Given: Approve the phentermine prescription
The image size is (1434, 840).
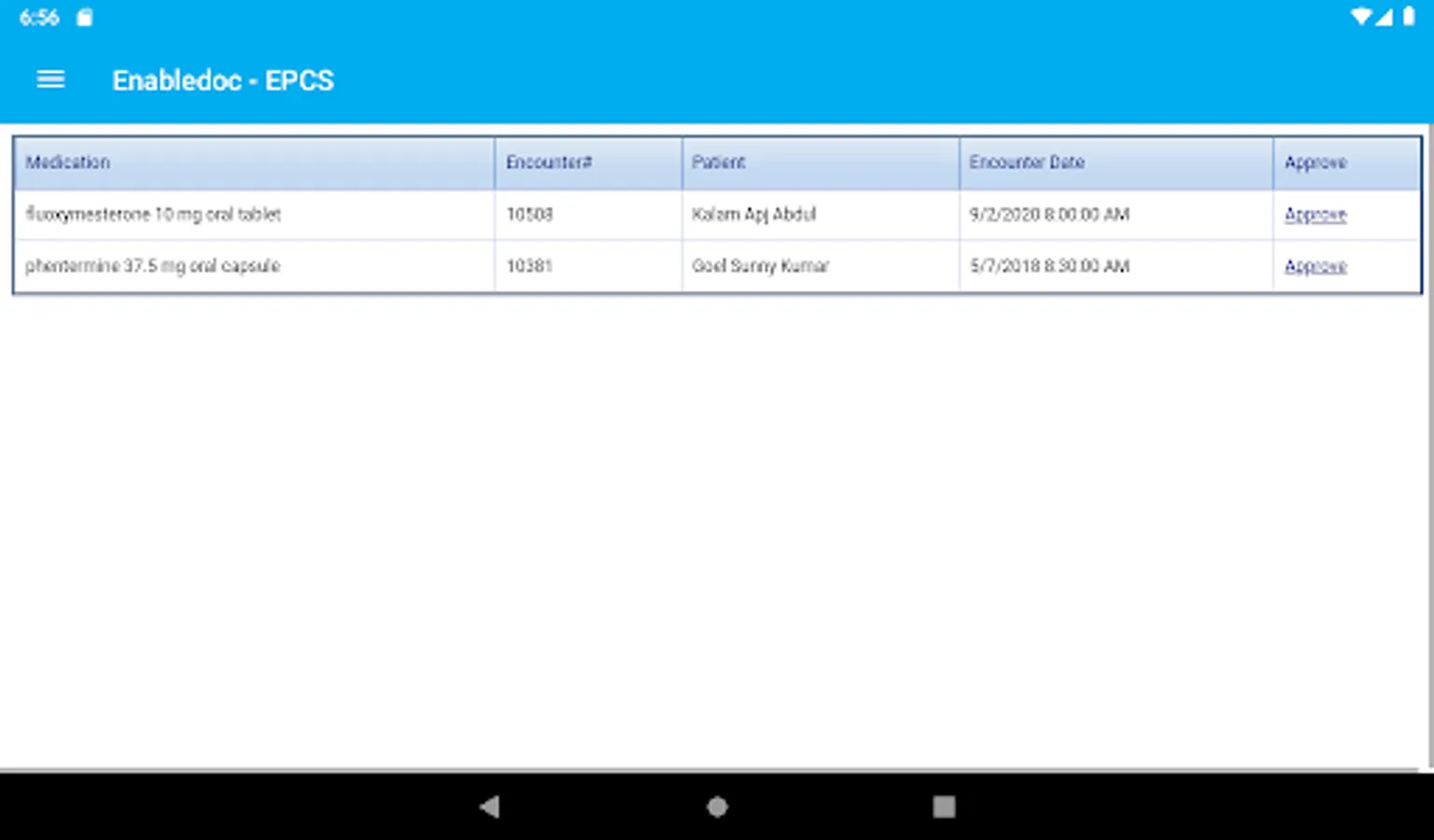Looking at the screenshot, I should [x=1315, y=266].
